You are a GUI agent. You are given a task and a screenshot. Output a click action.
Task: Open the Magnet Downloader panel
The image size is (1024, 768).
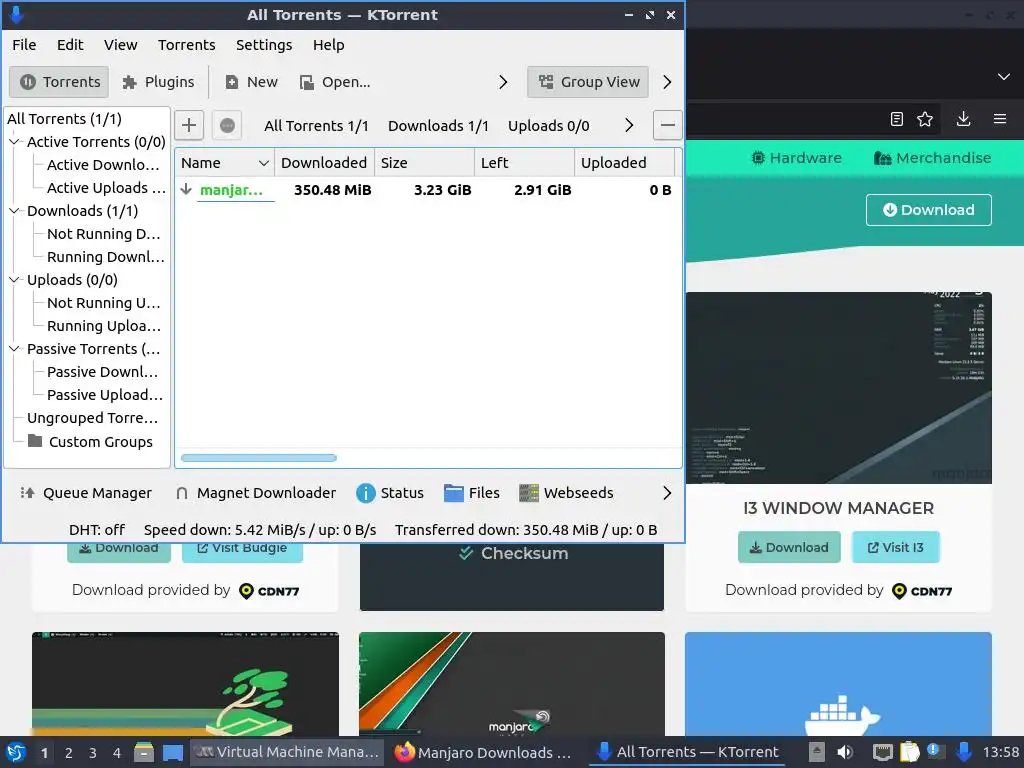(255, 493)
